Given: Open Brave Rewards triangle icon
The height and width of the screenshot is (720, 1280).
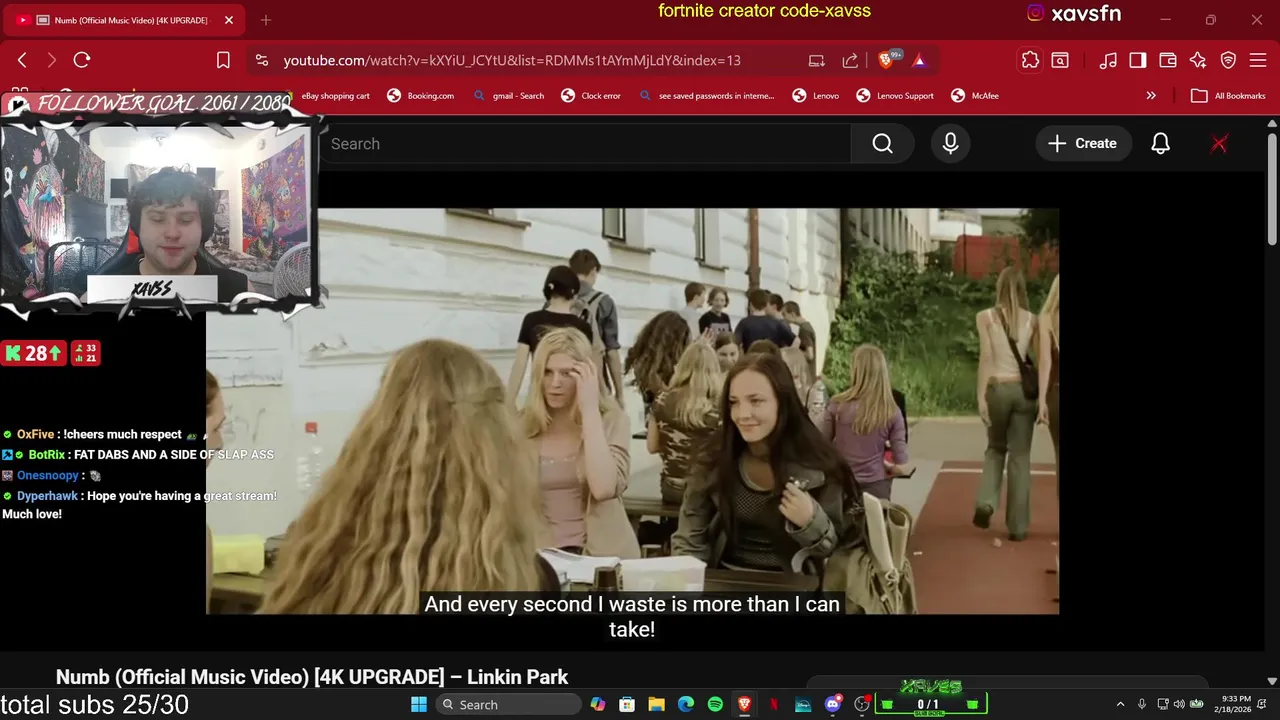Looking at the screenshot, I should (919, 60).
